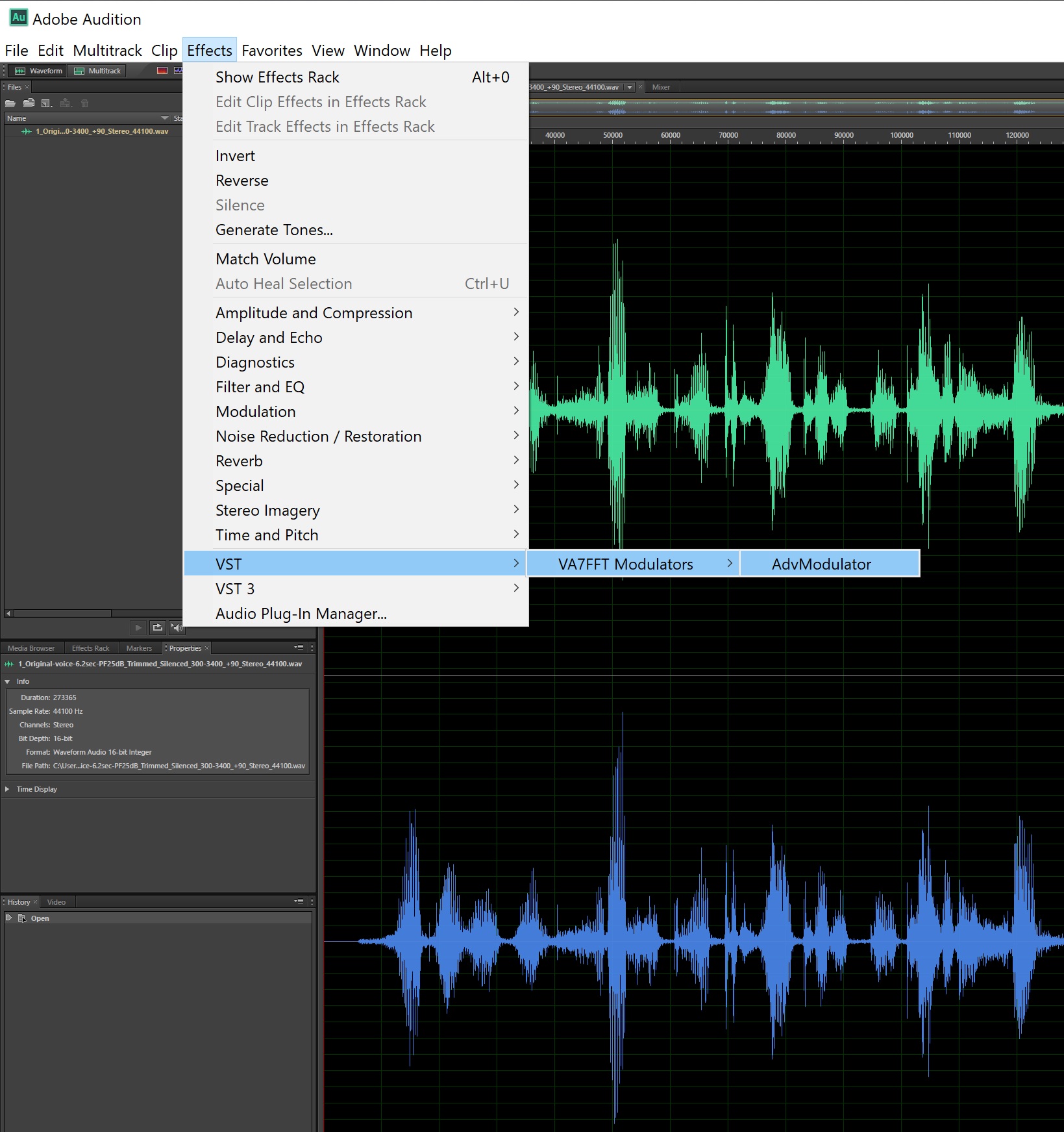
Task: Open the Properties panel options menu icon
Action: pyautogui.click(x=299, y=648)
